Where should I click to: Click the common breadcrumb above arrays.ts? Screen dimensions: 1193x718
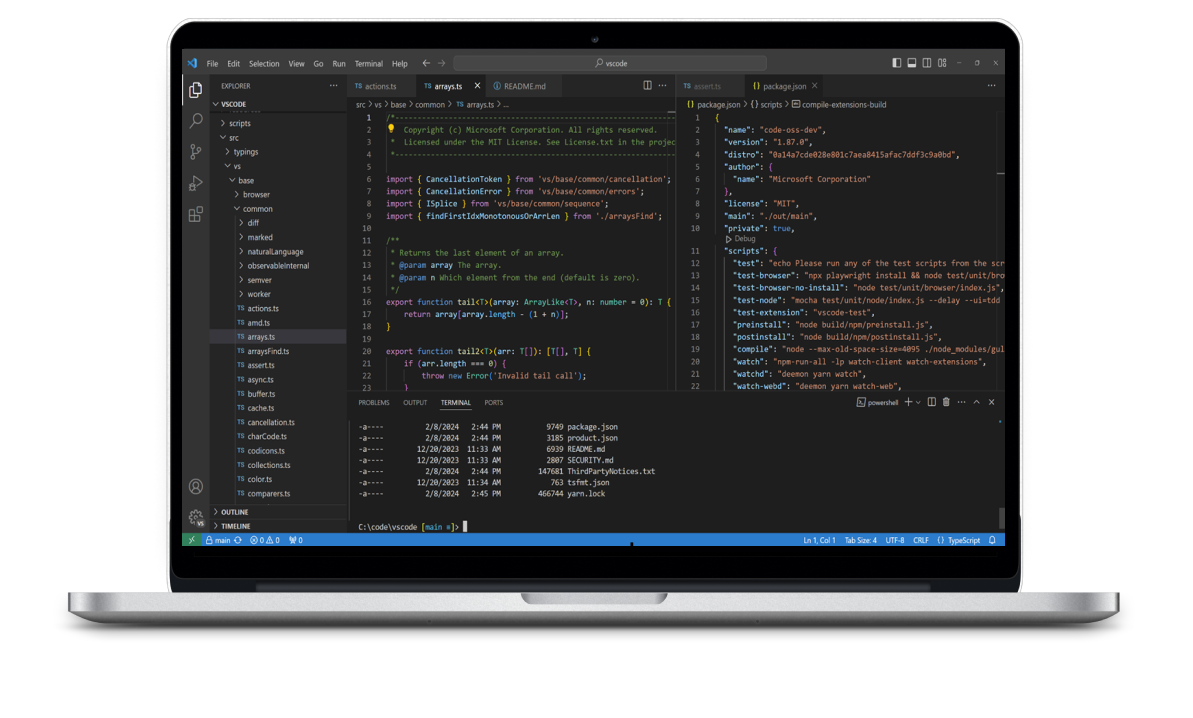point(430,105)
